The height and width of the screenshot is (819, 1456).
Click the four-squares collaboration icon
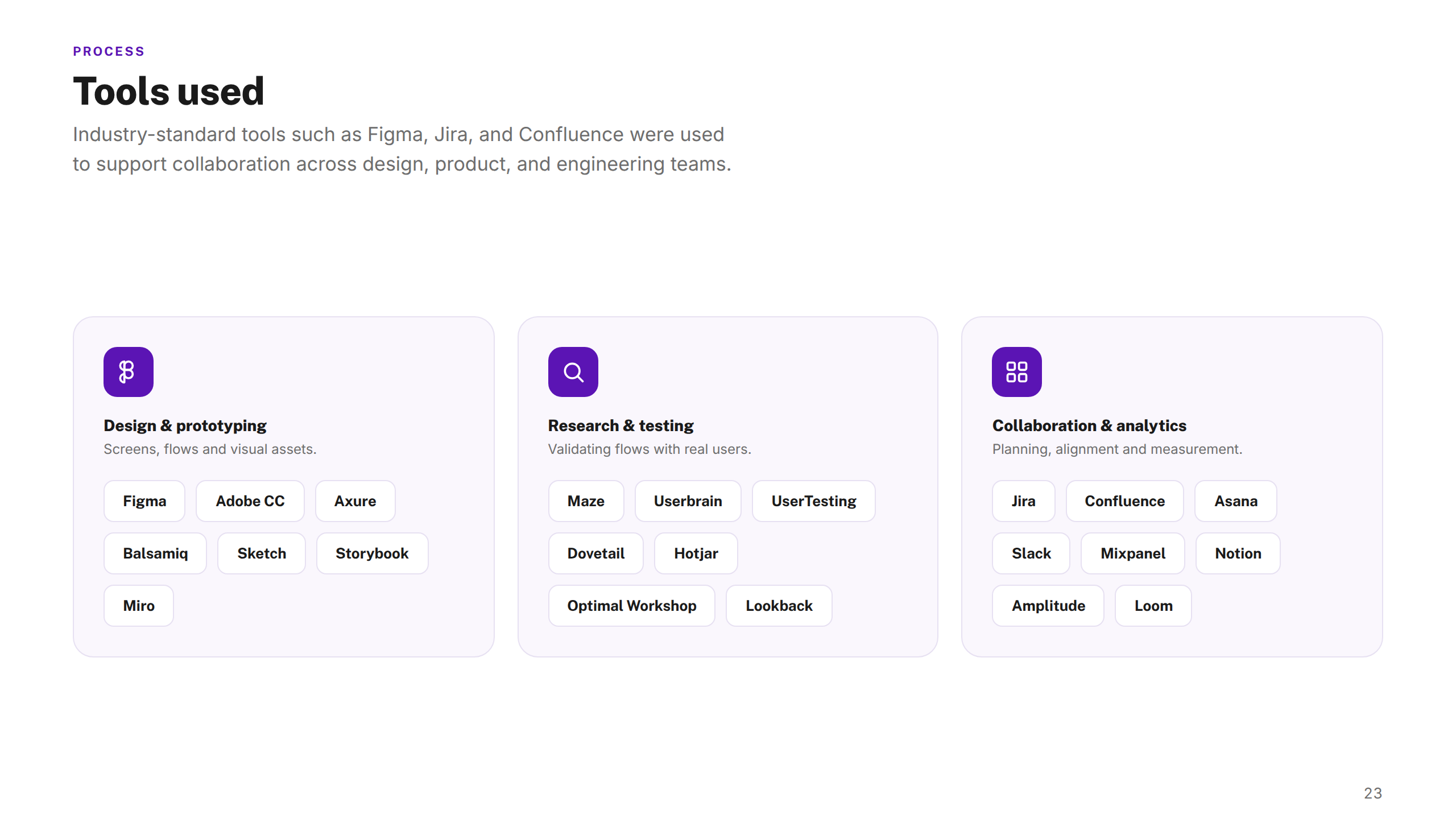1016,372
